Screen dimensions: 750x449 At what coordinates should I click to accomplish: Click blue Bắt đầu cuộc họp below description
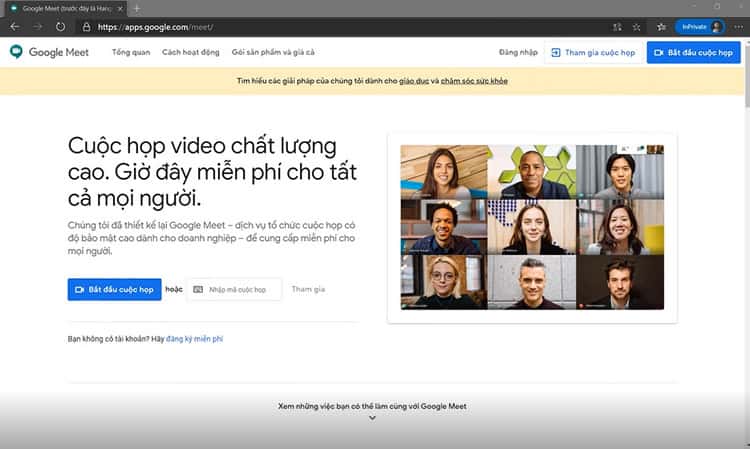[114, 289]
